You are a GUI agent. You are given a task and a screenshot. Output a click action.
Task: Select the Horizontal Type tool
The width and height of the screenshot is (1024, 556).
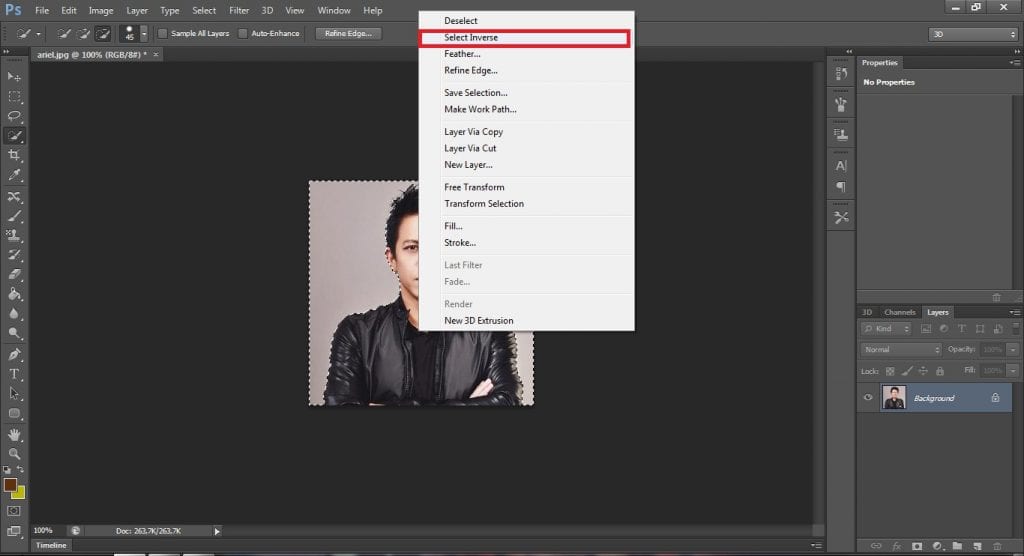click(x=14, y=373)
